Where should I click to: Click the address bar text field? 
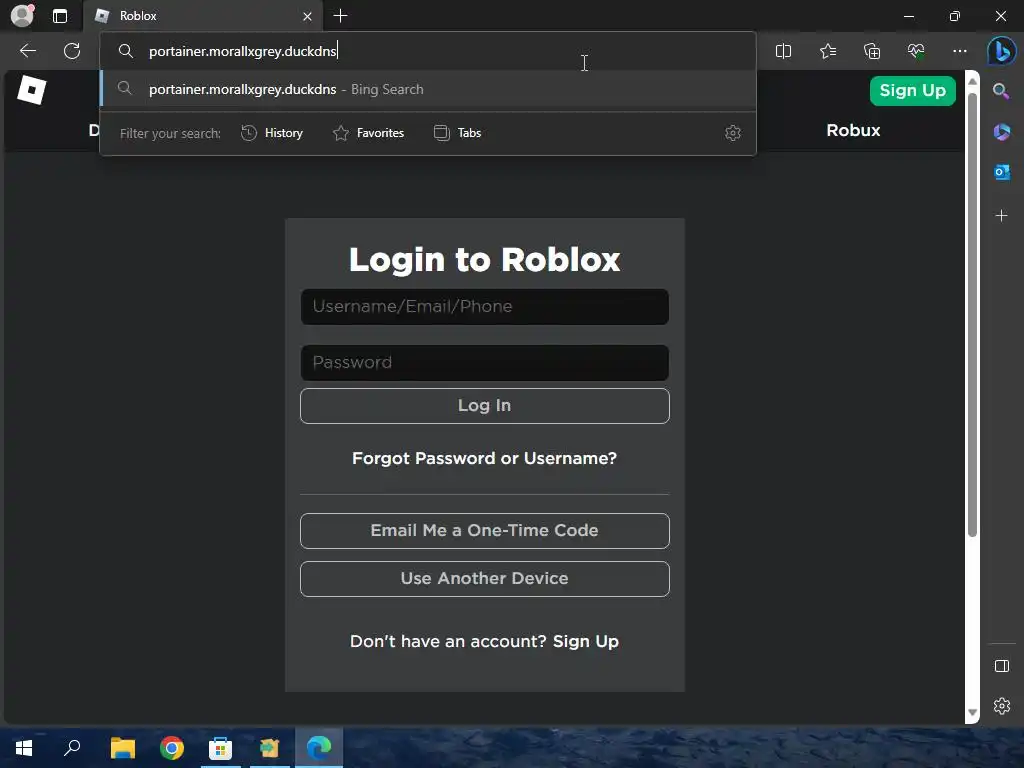point(428,51)
